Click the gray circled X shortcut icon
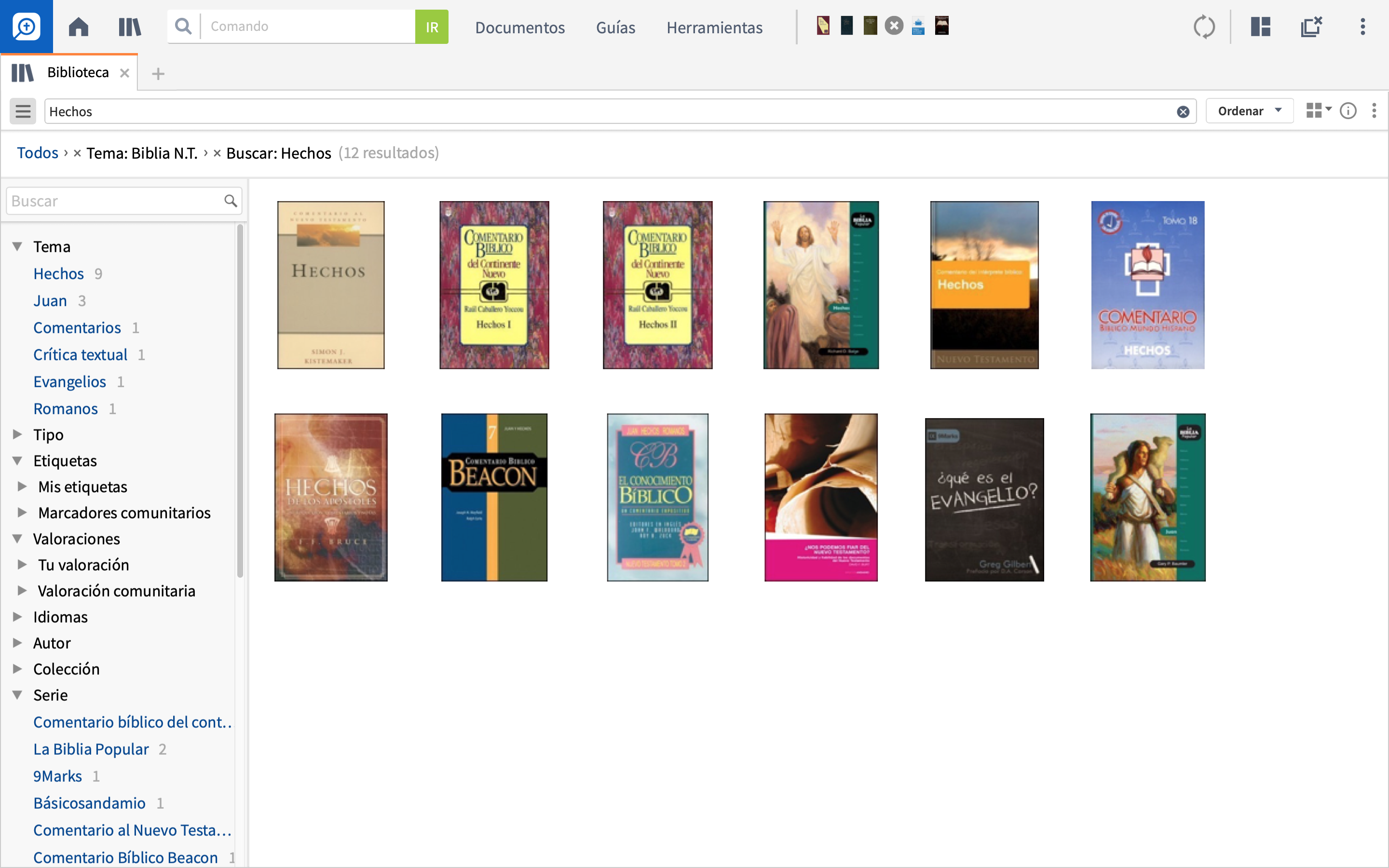 [894, 26]
